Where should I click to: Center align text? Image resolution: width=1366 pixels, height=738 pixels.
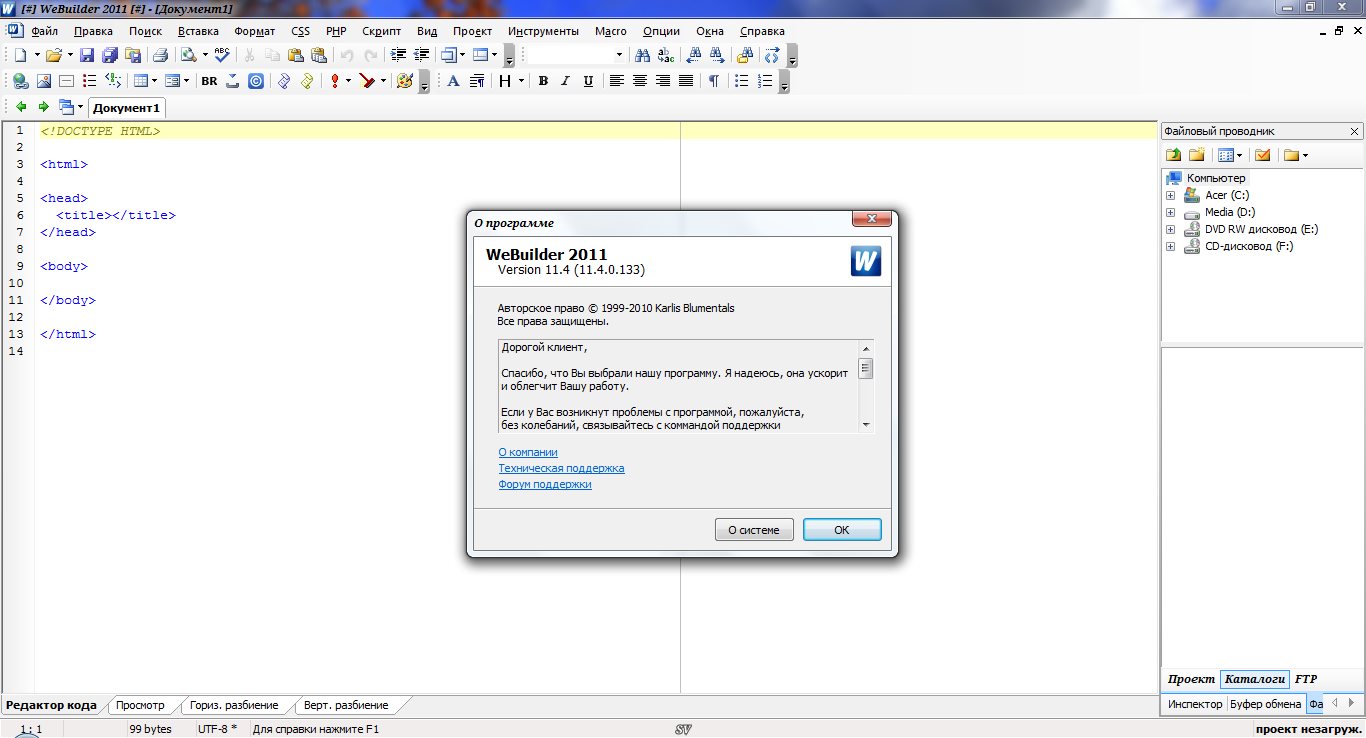click(640, 81)
